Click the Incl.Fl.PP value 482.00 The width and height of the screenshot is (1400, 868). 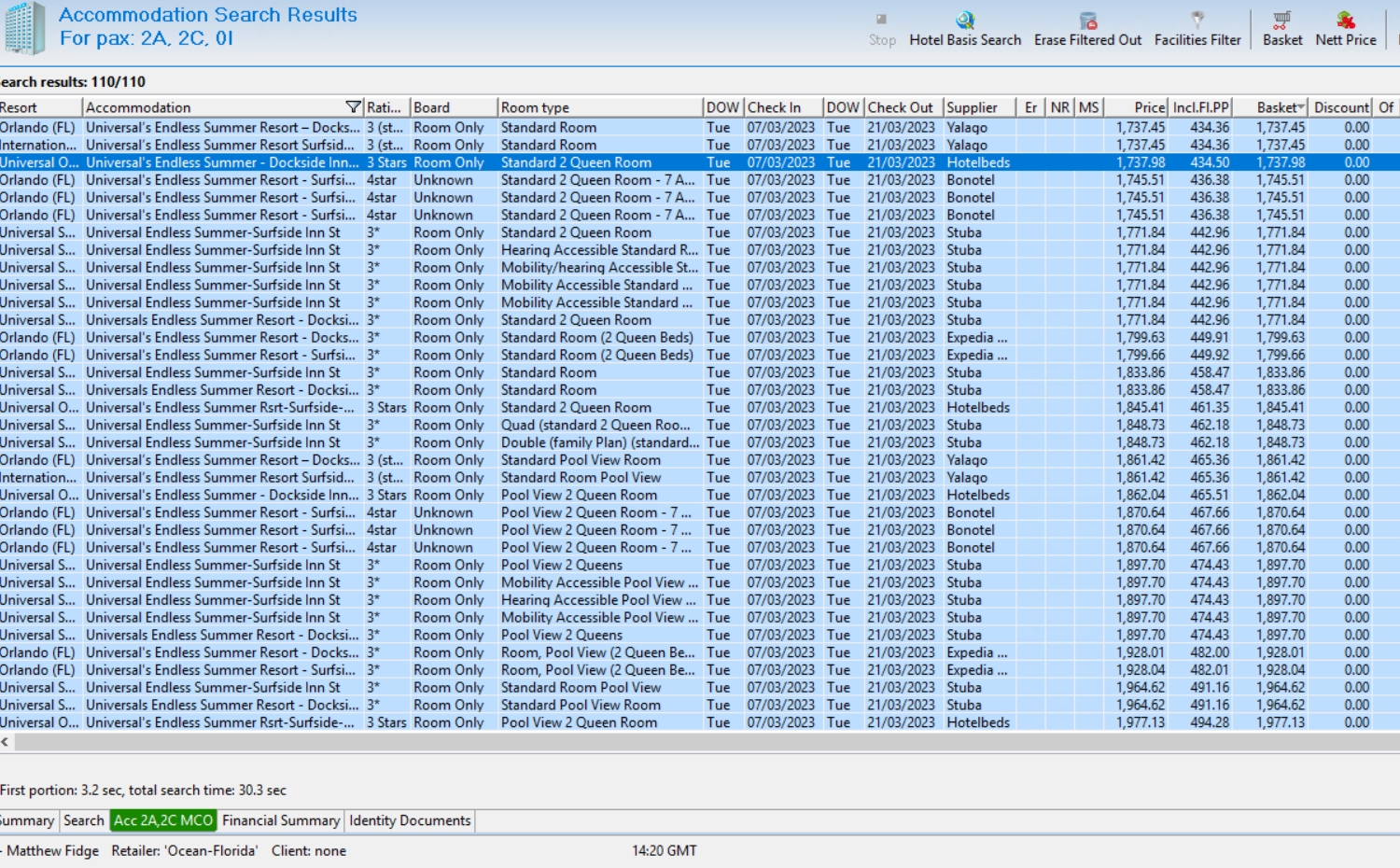pos(1210,652)
